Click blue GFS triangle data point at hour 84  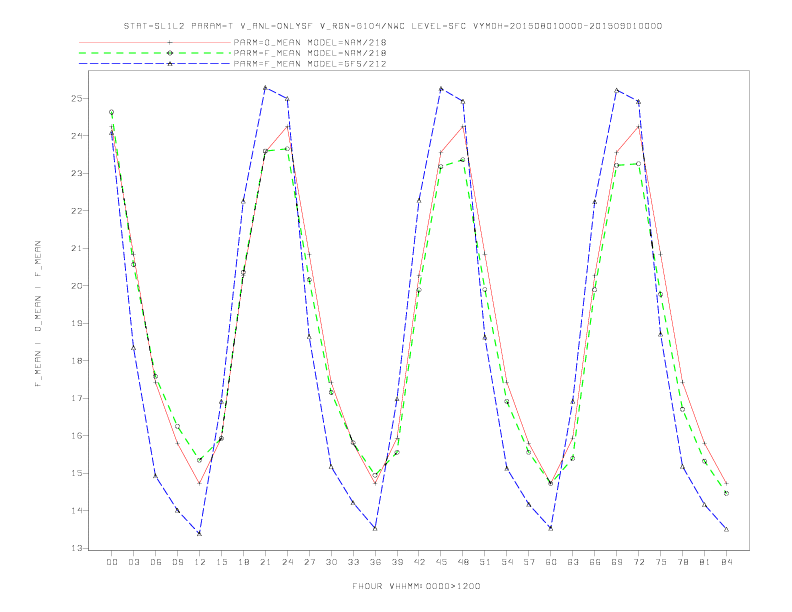click(x=726, y=529)
